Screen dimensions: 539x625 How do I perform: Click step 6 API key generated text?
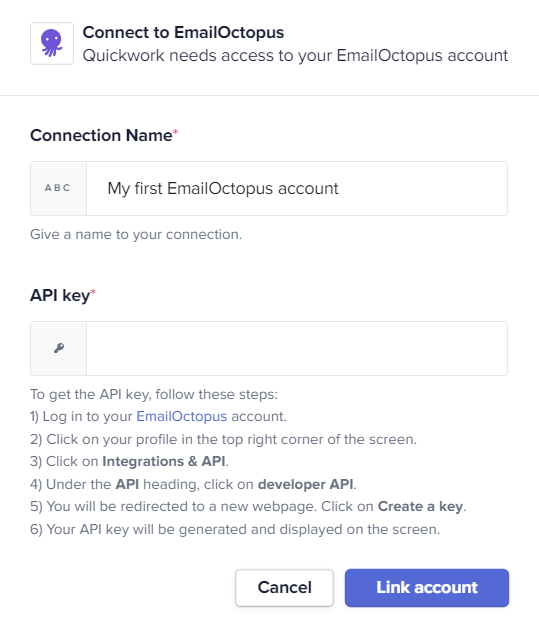(235, 530)
